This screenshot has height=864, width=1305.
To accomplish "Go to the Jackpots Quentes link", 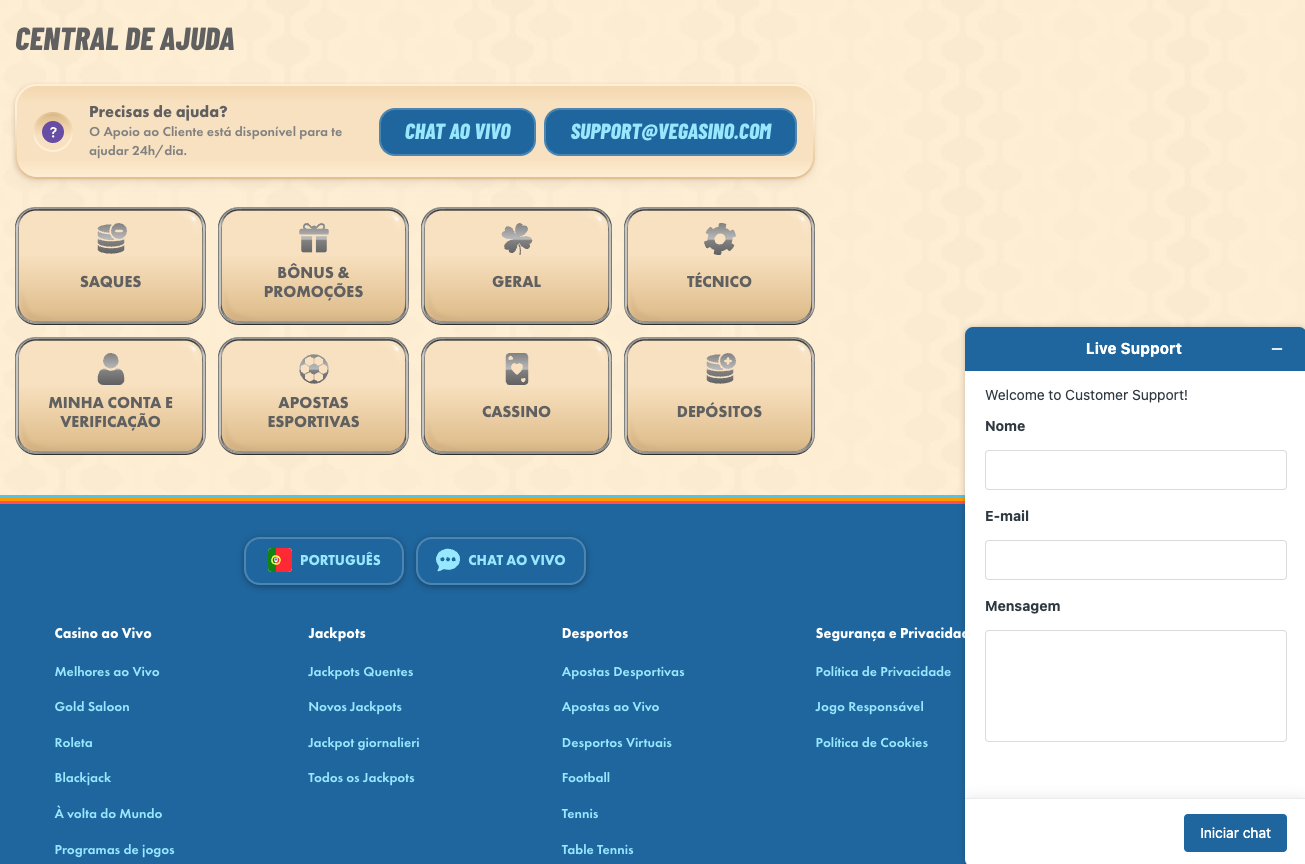I will (x=360, y=672).
